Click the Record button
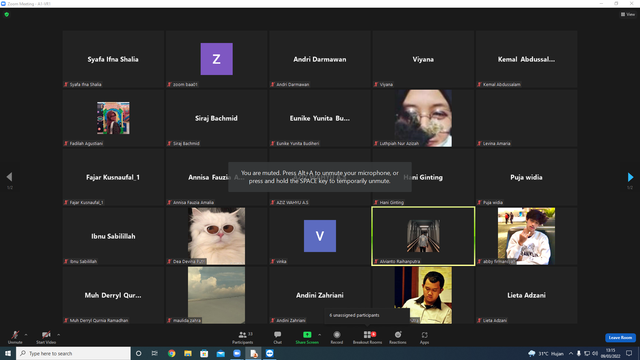 (x=337, y=337)
